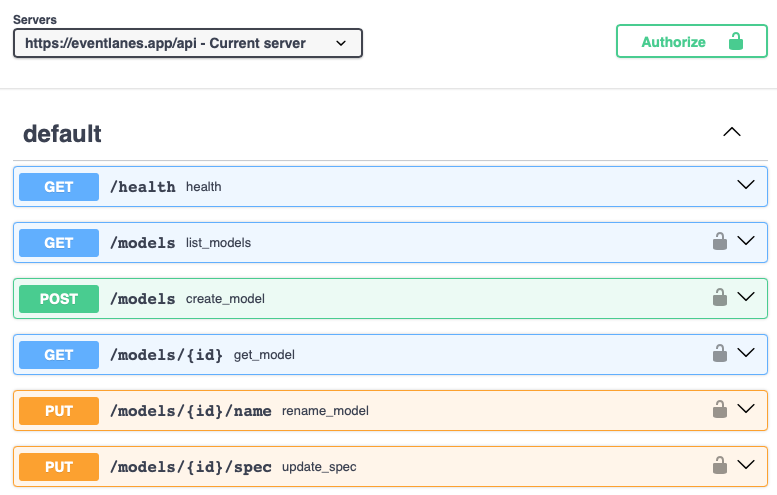Click the lock icon on list_models row
The height and width of the screenshot is (495, 777).
point(720,241)
